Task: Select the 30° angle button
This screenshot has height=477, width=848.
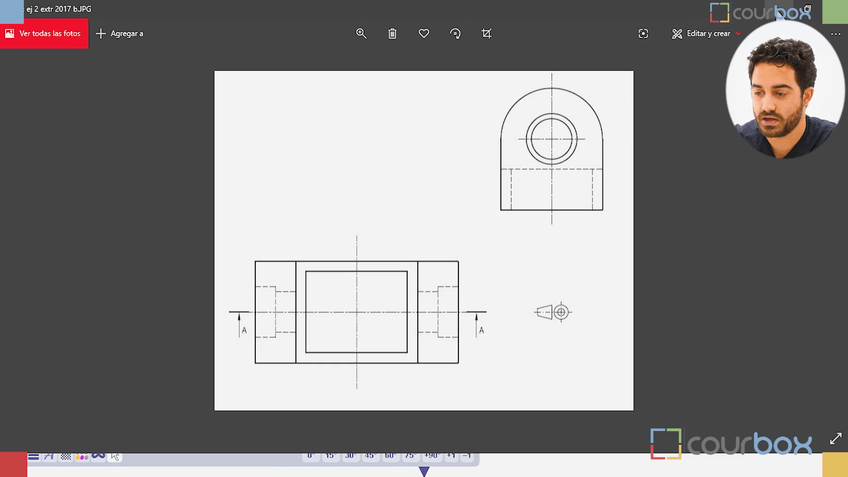Action: (x=349, y=456)
